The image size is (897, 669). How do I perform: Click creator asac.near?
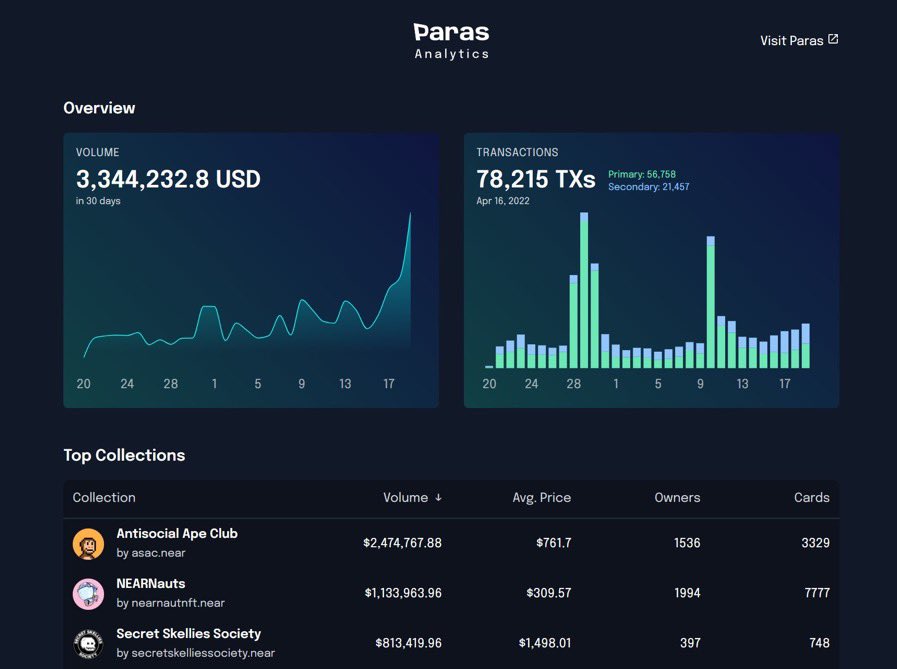click(158, 553)
